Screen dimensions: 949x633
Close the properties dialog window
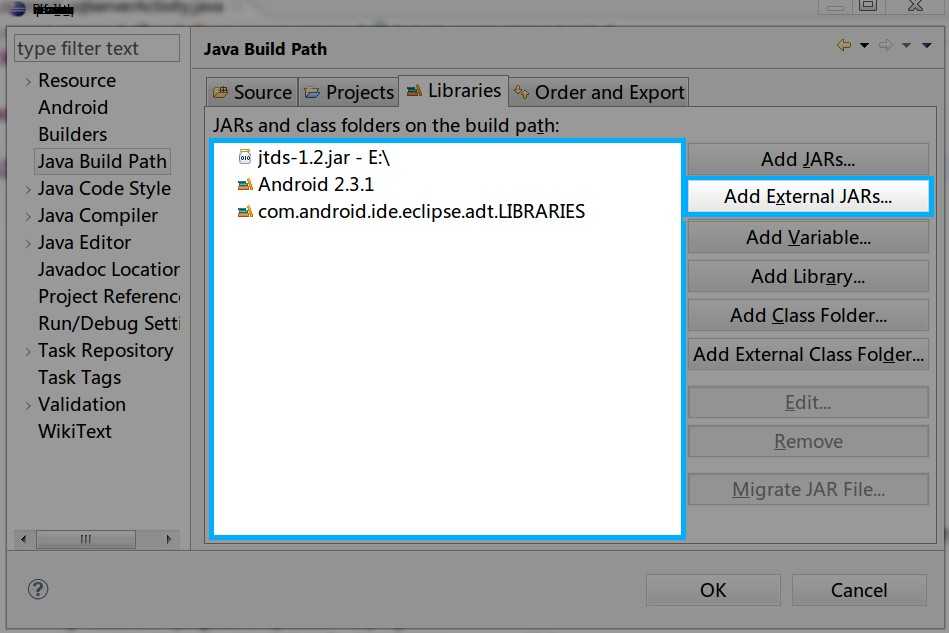pos(916,6)
